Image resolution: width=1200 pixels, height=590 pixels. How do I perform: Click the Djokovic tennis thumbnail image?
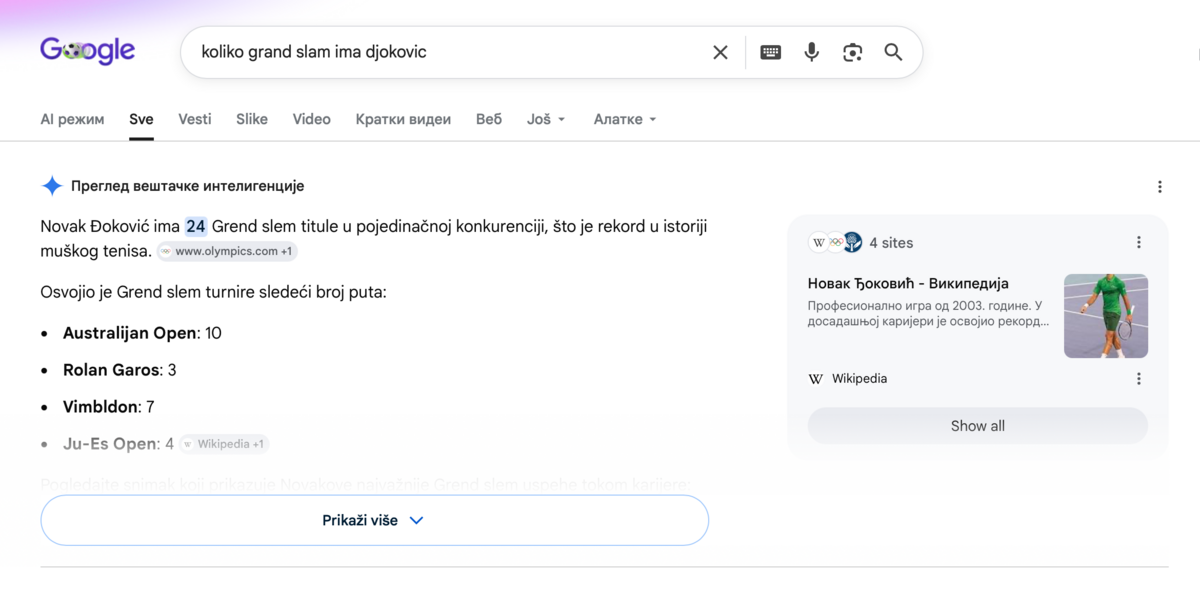click(1106, 316)
